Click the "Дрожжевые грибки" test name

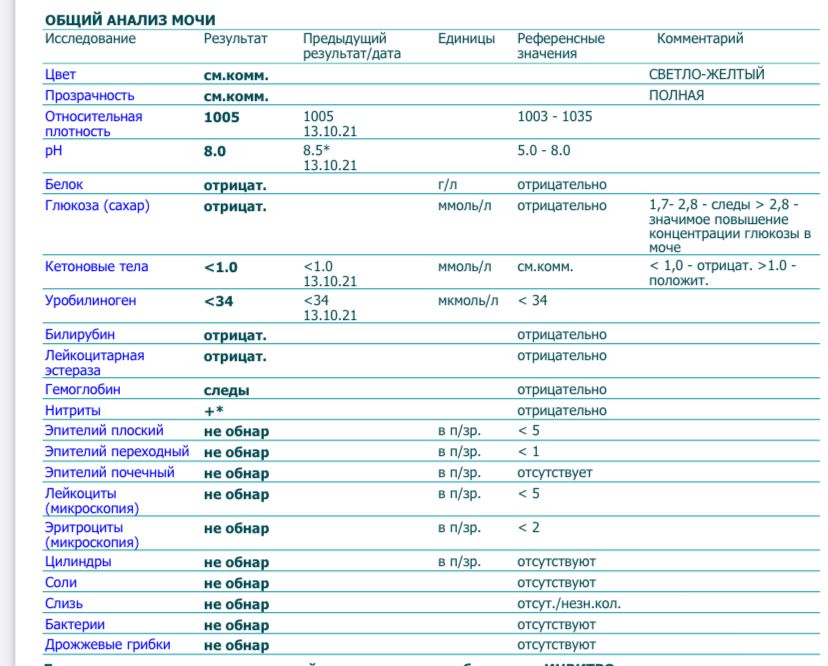(107, 645)
